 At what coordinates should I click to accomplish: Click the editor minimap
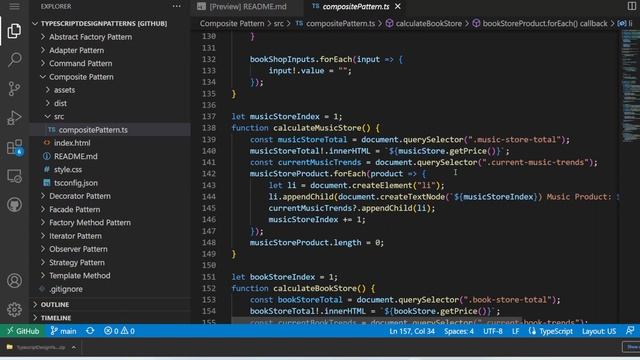pyautogui.click(x=630, y=86)
